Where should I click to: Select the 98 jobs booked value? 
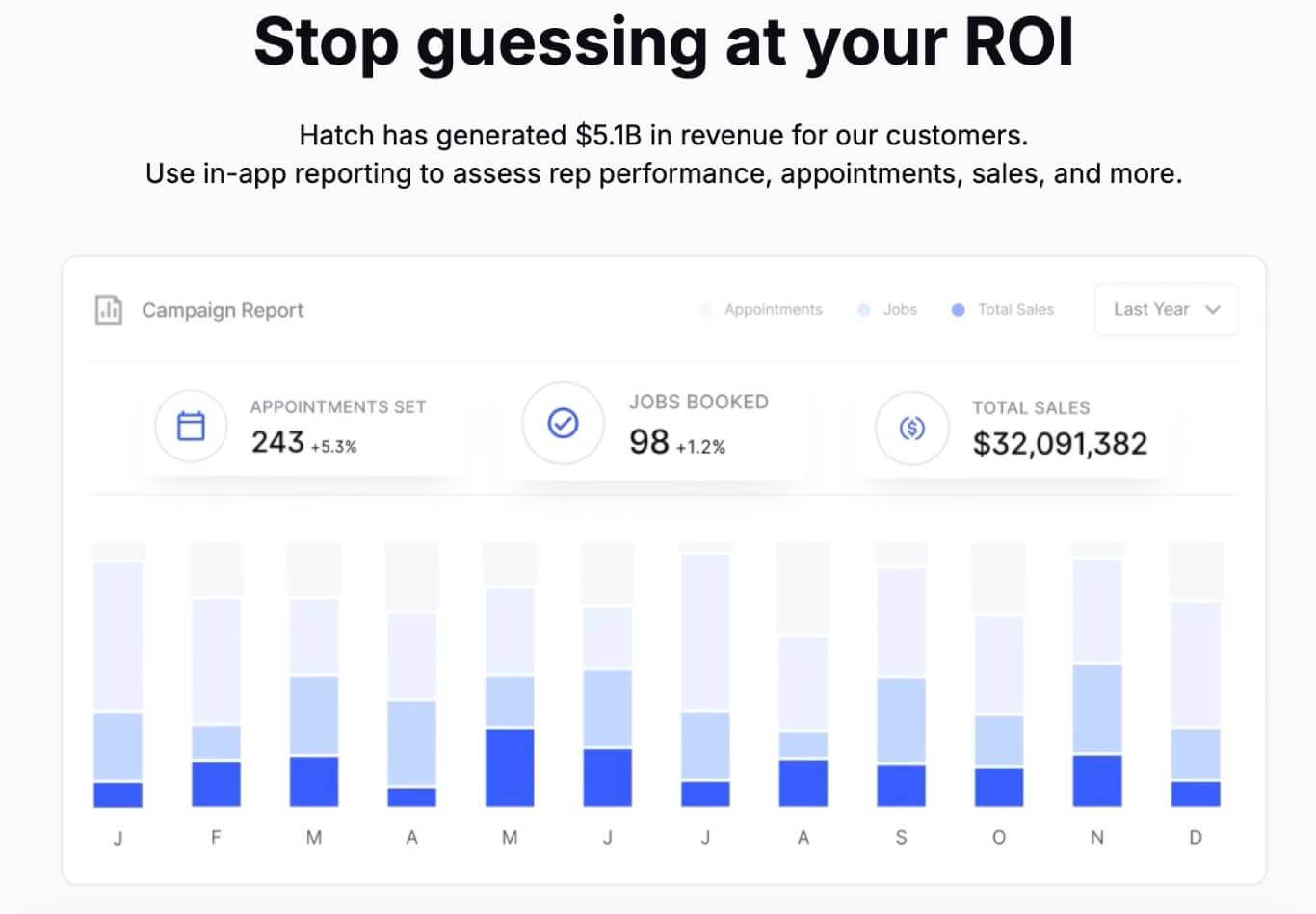click(x=648, y=442)
